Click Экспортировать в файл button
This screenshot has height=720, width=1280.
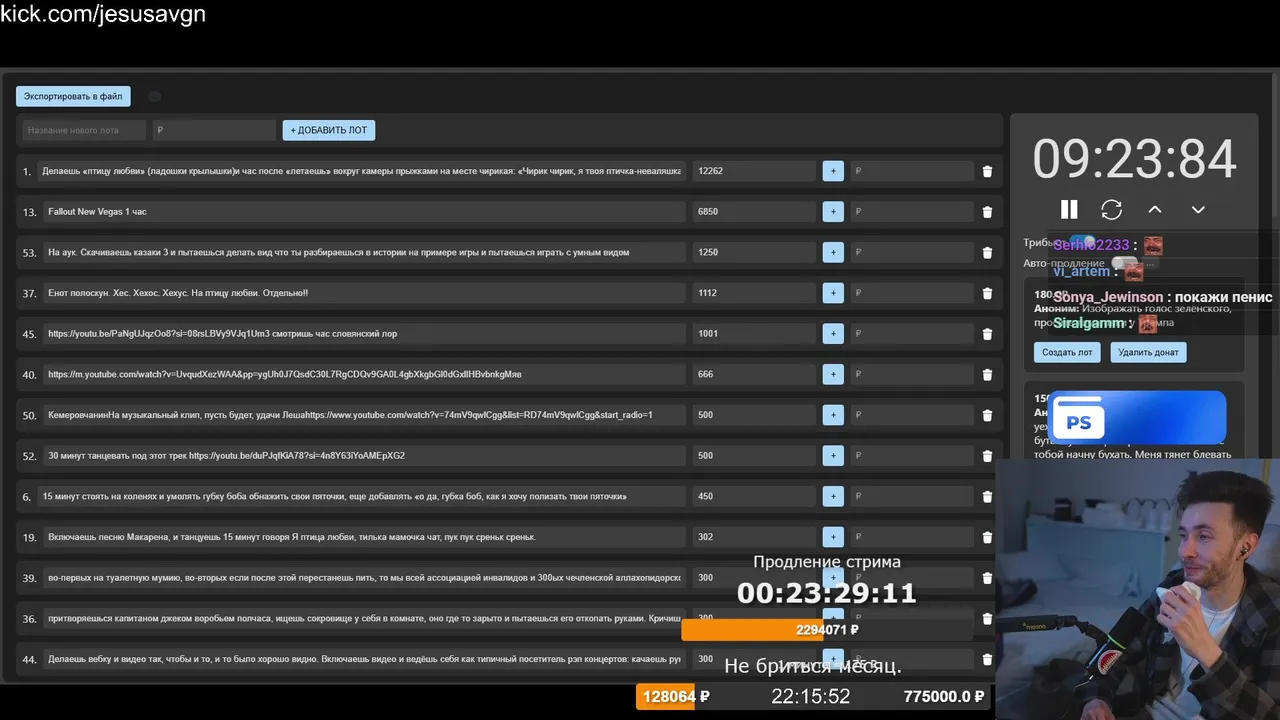click(73, 97)
